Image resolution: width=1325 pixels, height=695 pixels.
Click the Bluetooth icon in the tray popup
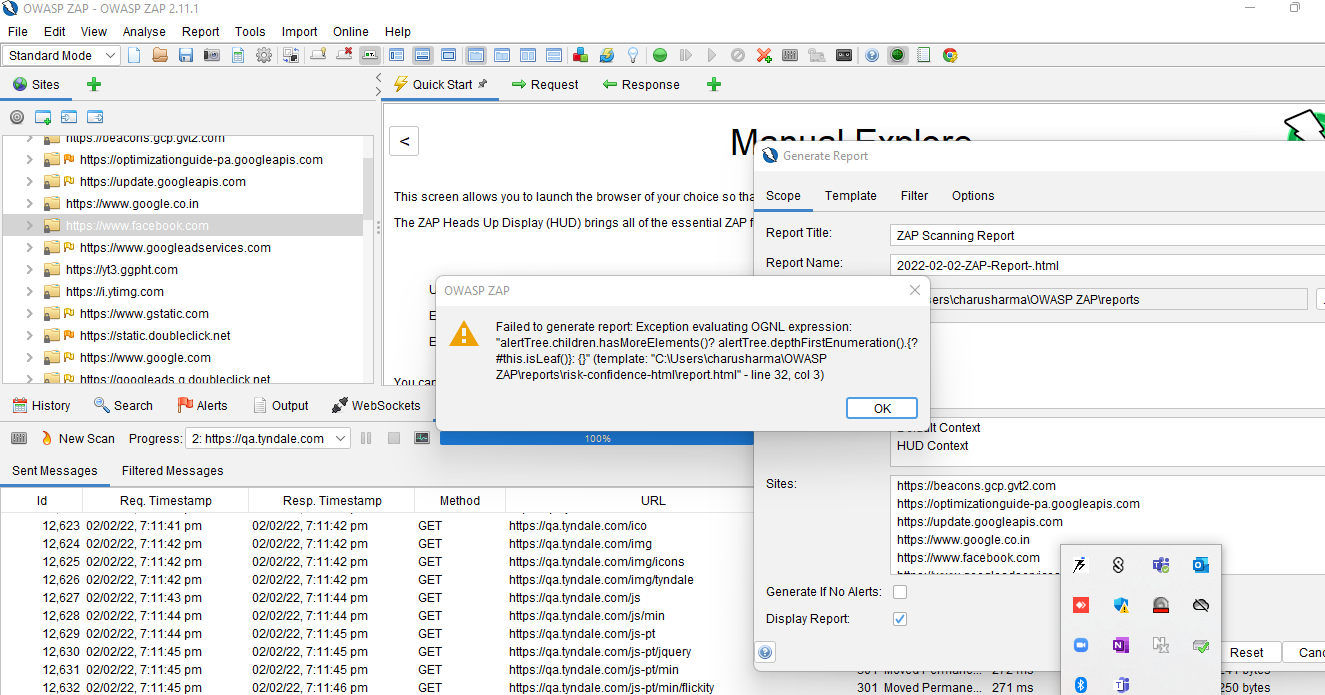1079,684
